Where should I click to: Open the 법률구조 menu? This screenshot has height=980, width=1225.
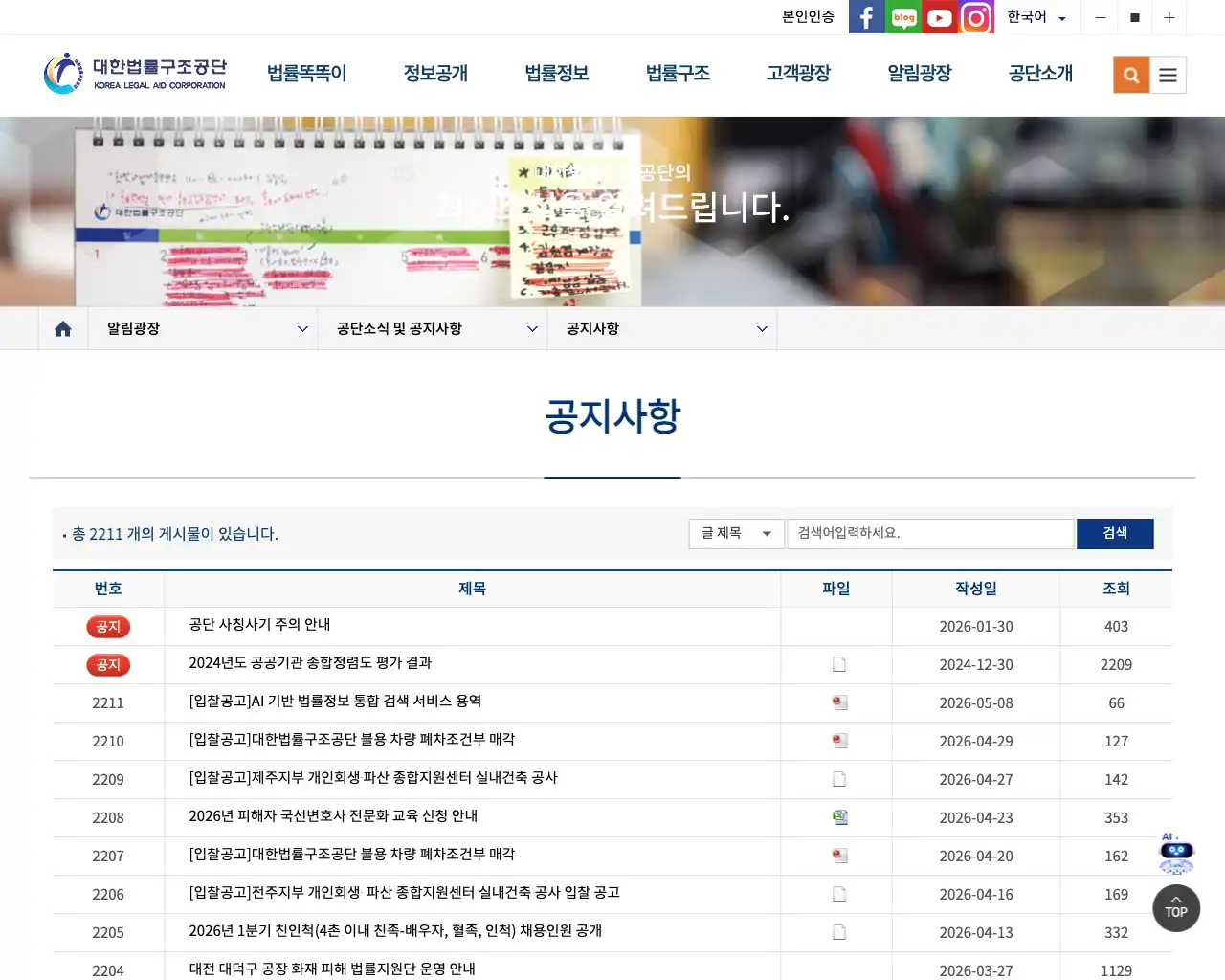tap(678, 74)
